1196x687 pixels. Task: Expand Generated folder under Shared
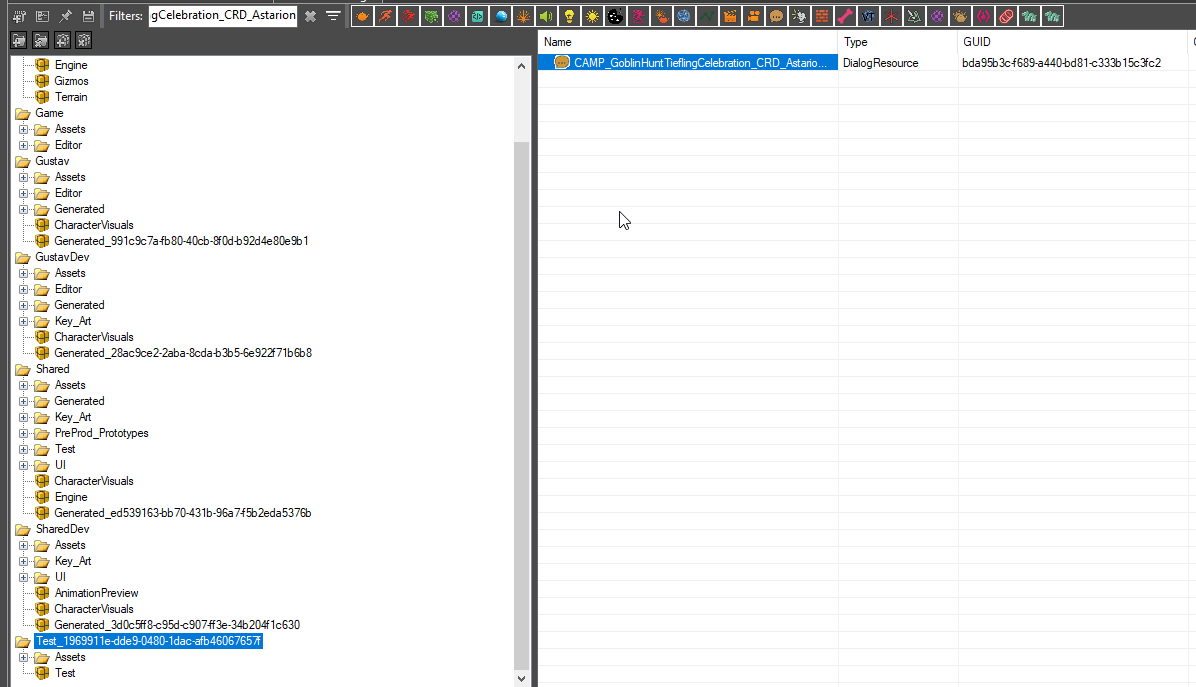(x=24, y=402)
